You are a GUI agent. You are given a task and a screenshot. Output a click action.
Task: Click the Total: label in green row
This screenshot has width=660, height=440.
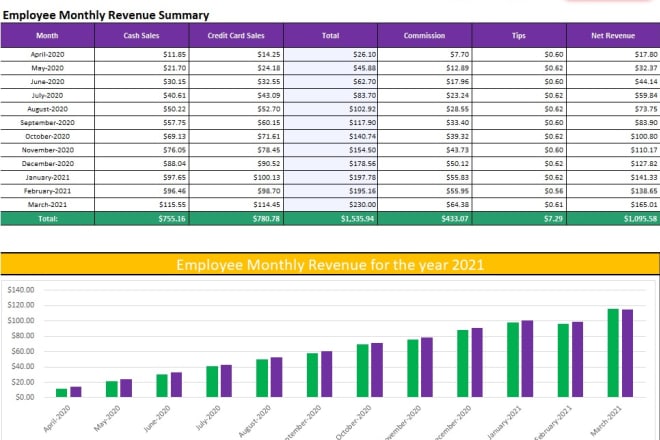pyautogui.click(x=48, y=219)
